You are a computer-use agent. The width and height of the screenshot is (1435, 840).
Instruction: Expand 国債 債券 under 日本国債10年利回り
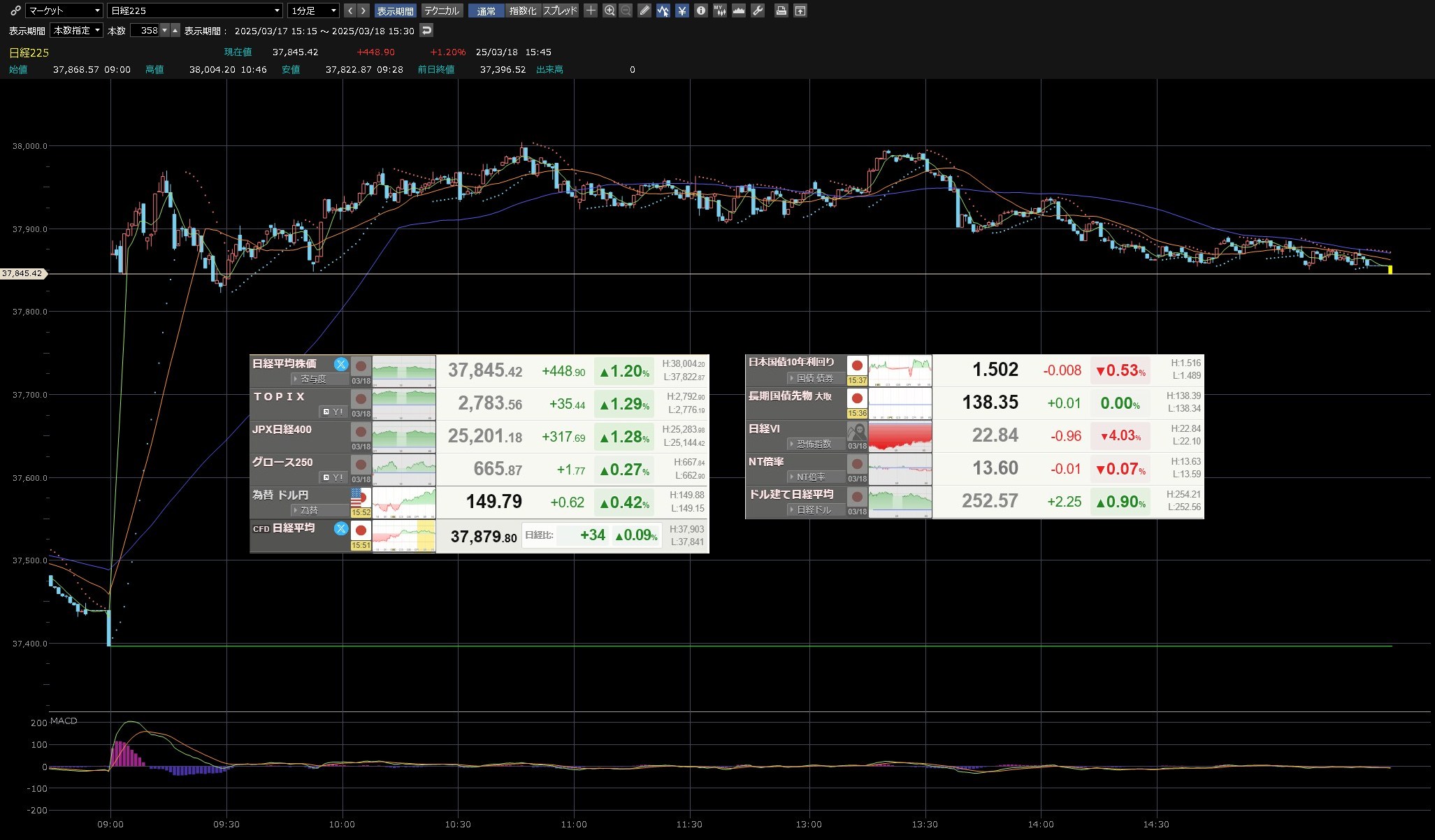(x=816, y=378)
